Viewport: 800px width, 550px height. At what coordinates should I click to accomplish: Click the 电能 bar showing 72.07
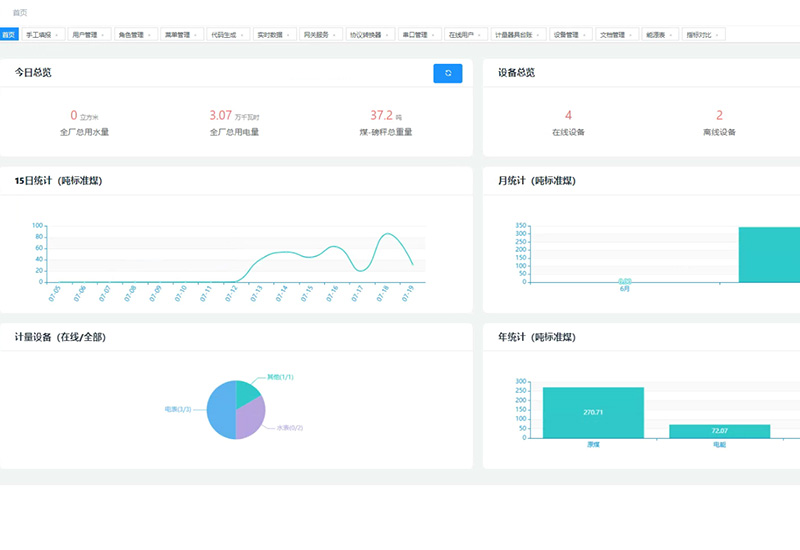click(x=719, y=431)
